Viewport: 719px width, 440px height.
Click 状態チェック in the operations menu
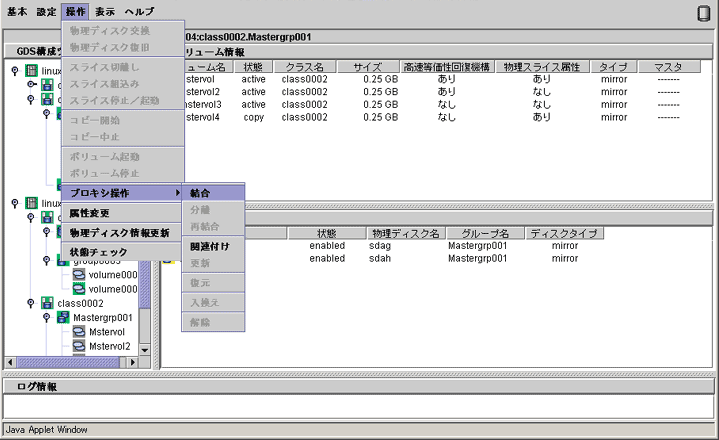98,252
